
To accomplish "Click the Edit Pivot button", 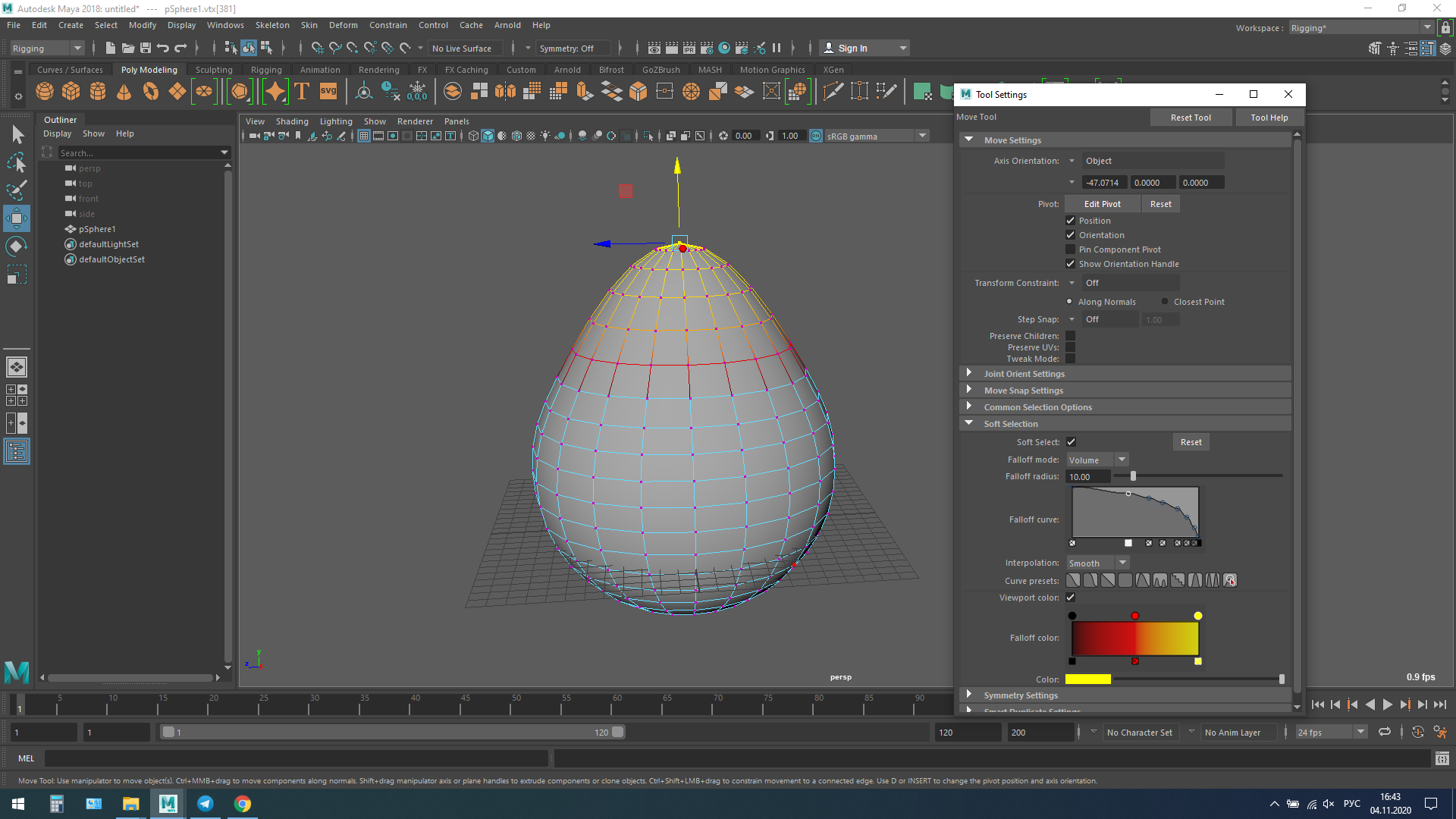I will click(x=1102, y=204).
